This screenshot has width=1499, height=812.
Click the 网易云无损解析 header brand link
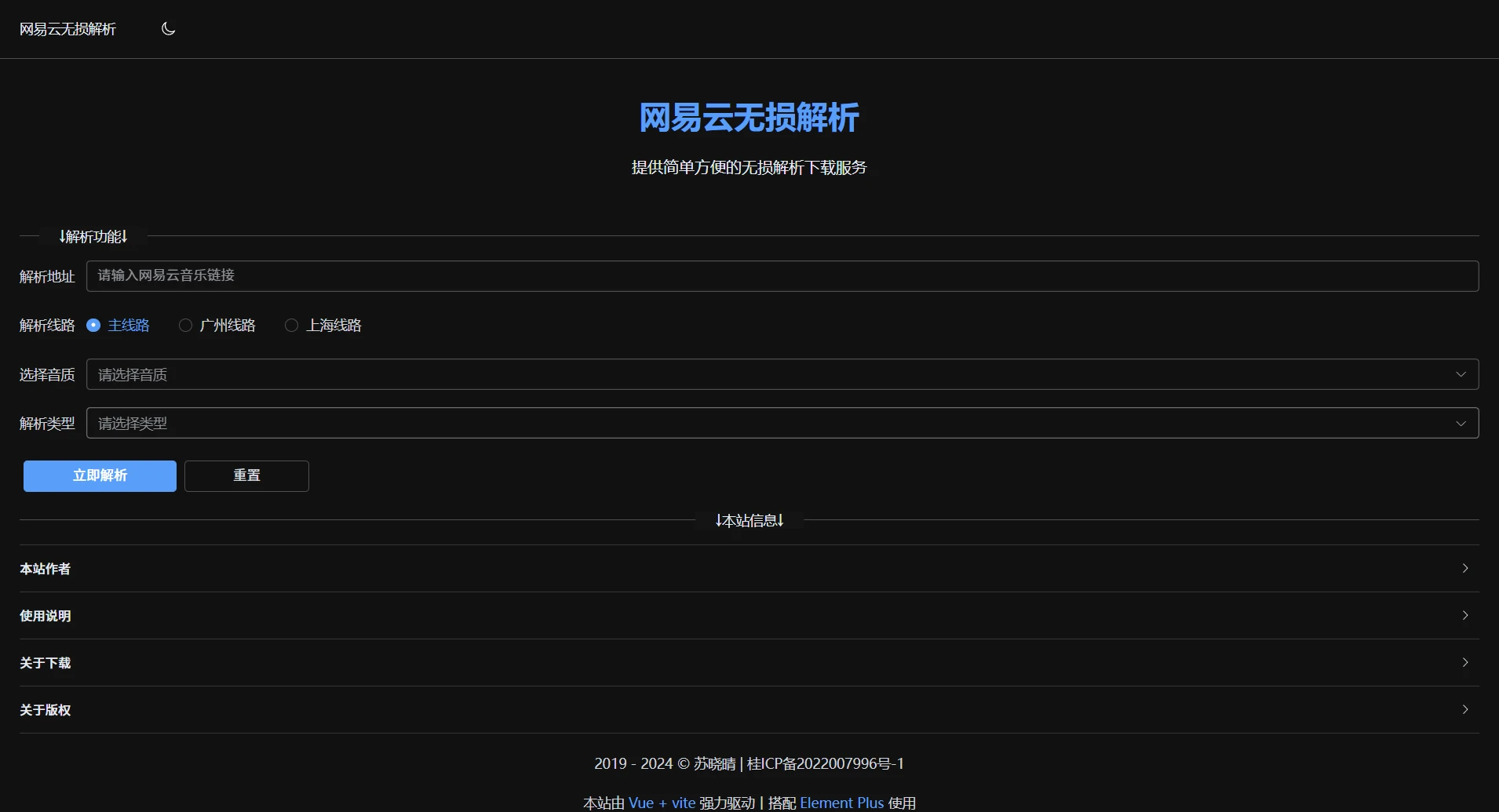67,29
